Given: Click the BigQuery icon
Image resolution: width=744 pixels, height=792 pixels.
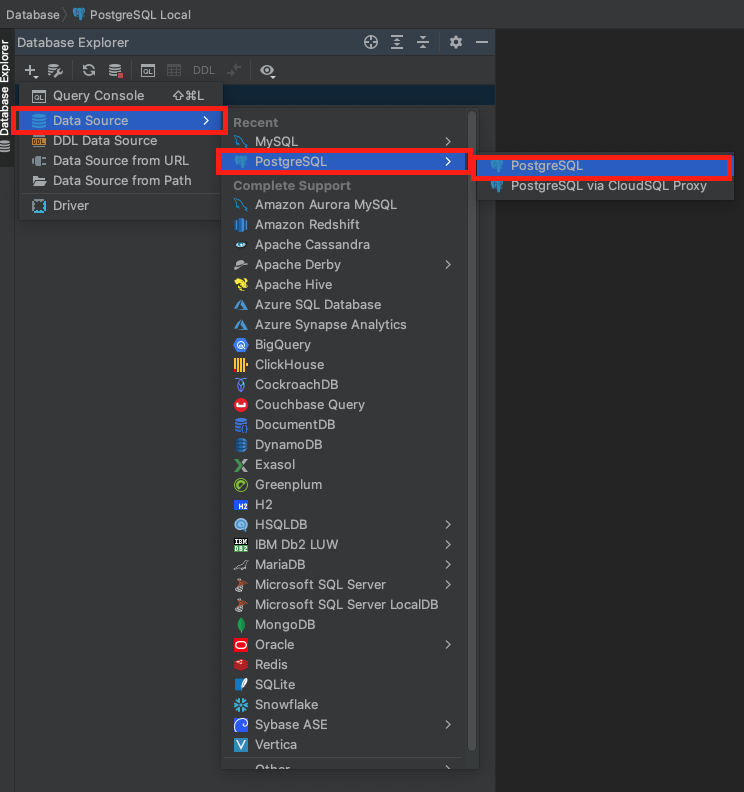Looking at the screenshot, I should point(241,345).
